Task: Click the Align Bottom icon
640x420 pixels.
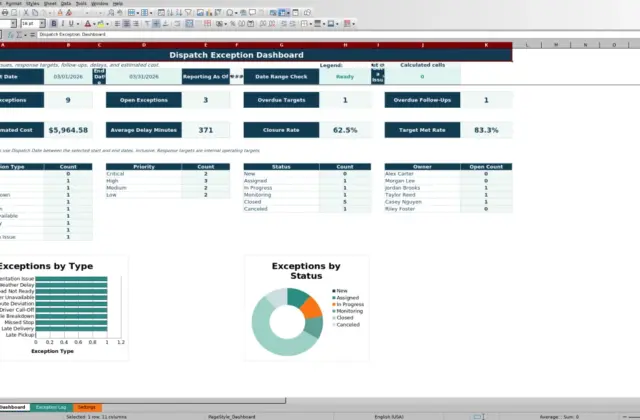Action: [165, 24]
